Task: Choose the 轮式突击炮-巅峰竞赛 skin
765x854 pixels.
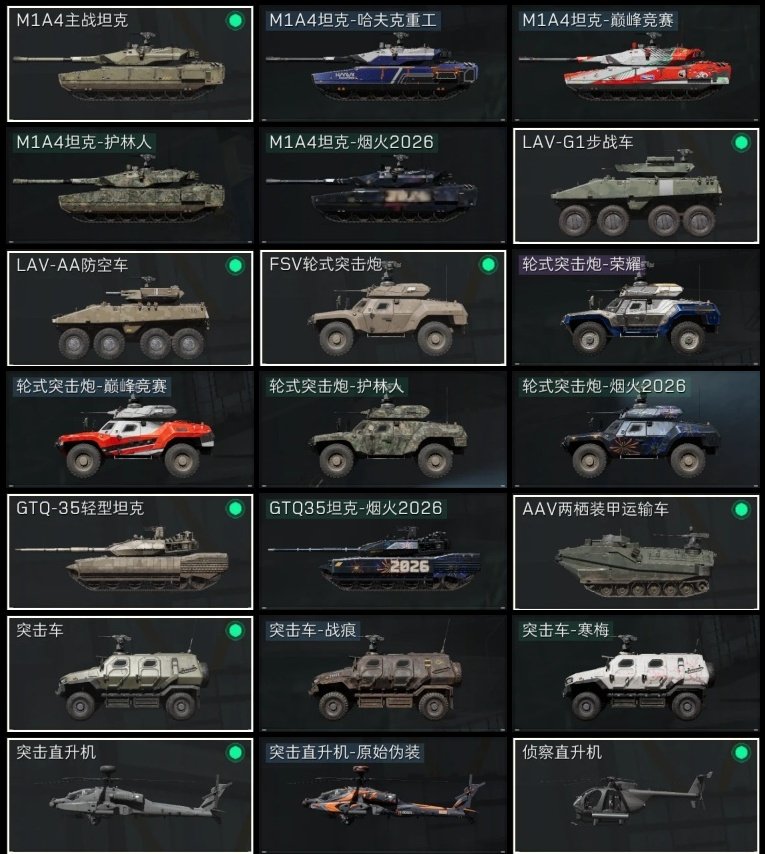Action: (130, 430)
